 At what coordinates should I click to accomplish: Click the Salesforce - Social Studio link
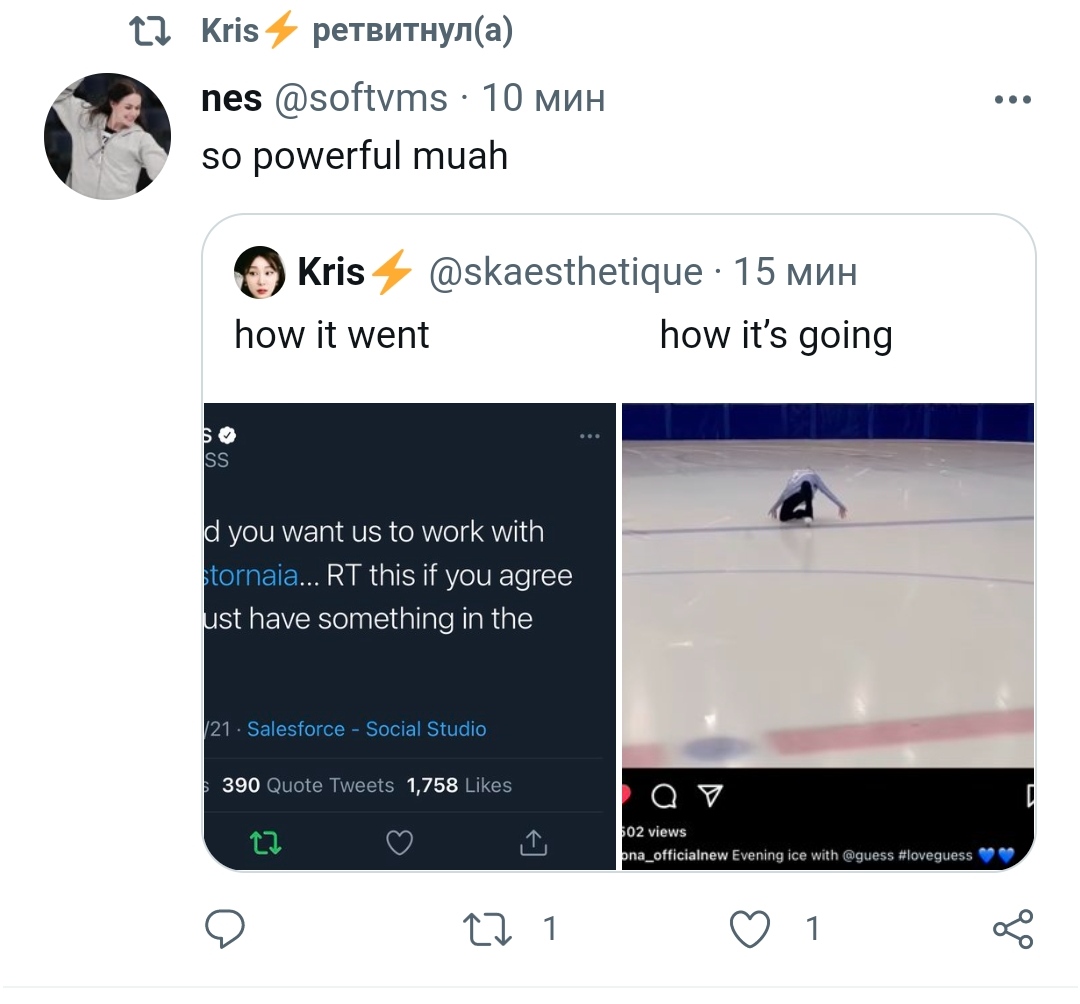pos(366,729)
